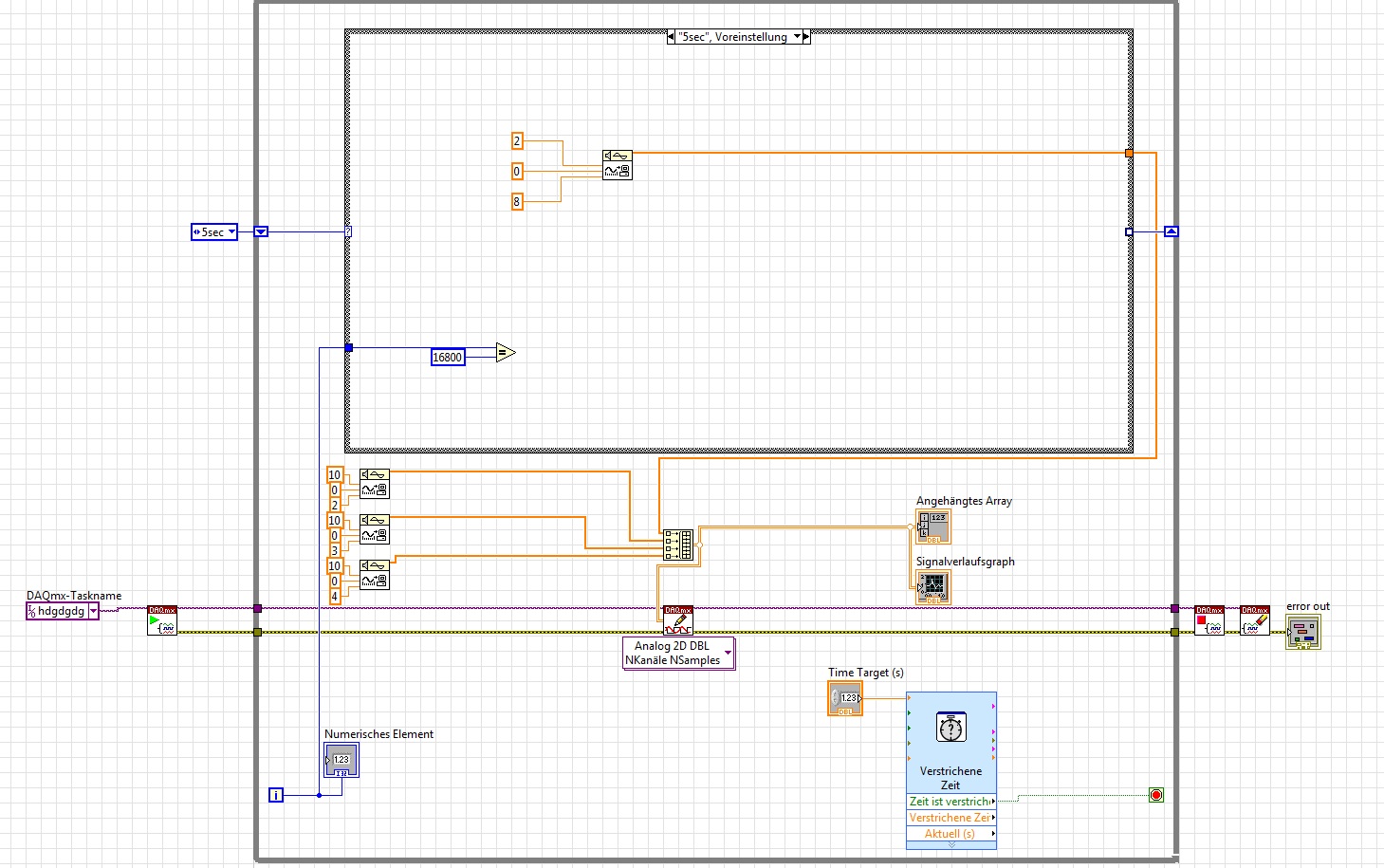Screen dimensions: 1384x868
Task: Click the case selector question mark terminal
Action: coord(348,231)
